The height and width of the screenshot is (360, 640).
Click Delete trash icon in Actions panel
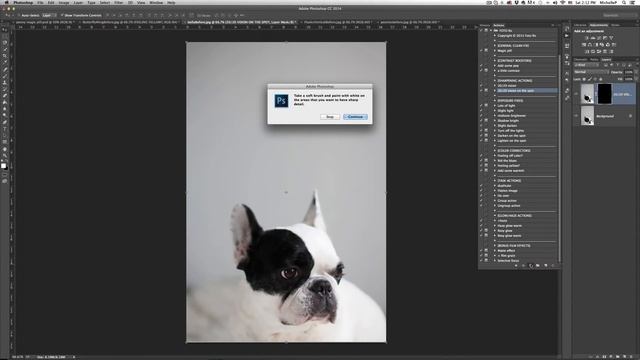553,266
